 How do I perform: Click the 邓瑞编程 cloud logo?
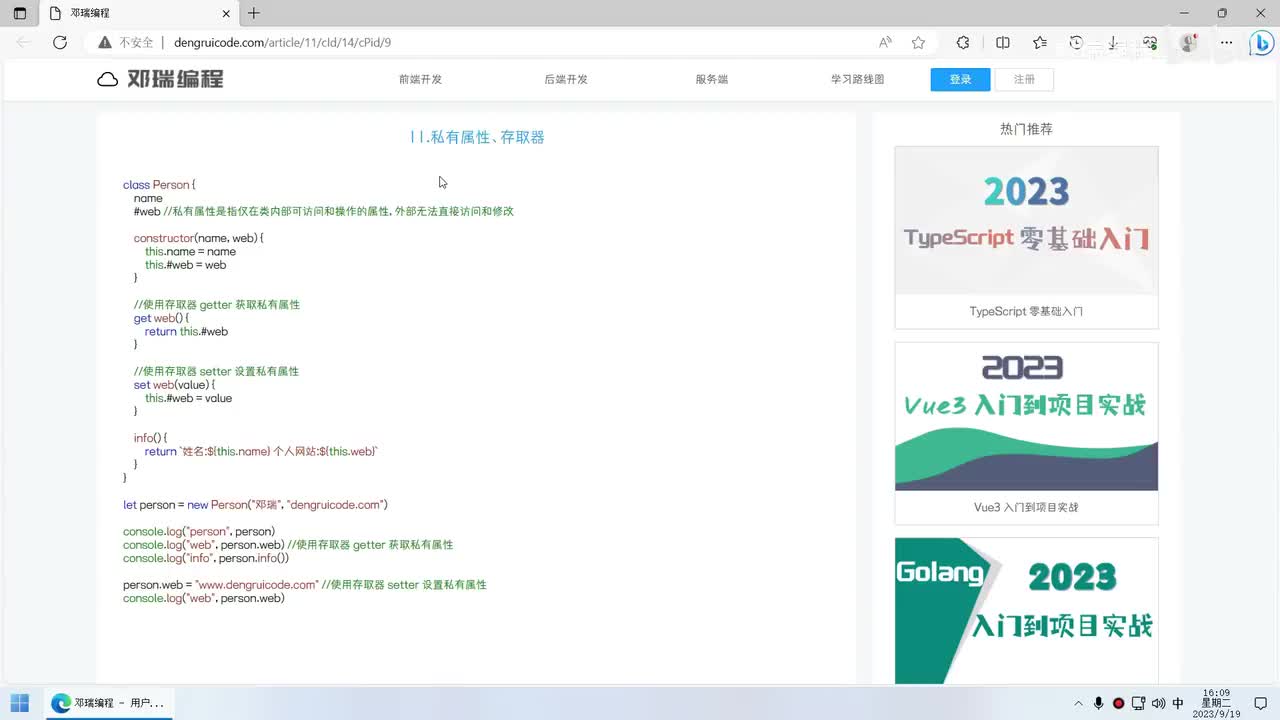[160, 79]
